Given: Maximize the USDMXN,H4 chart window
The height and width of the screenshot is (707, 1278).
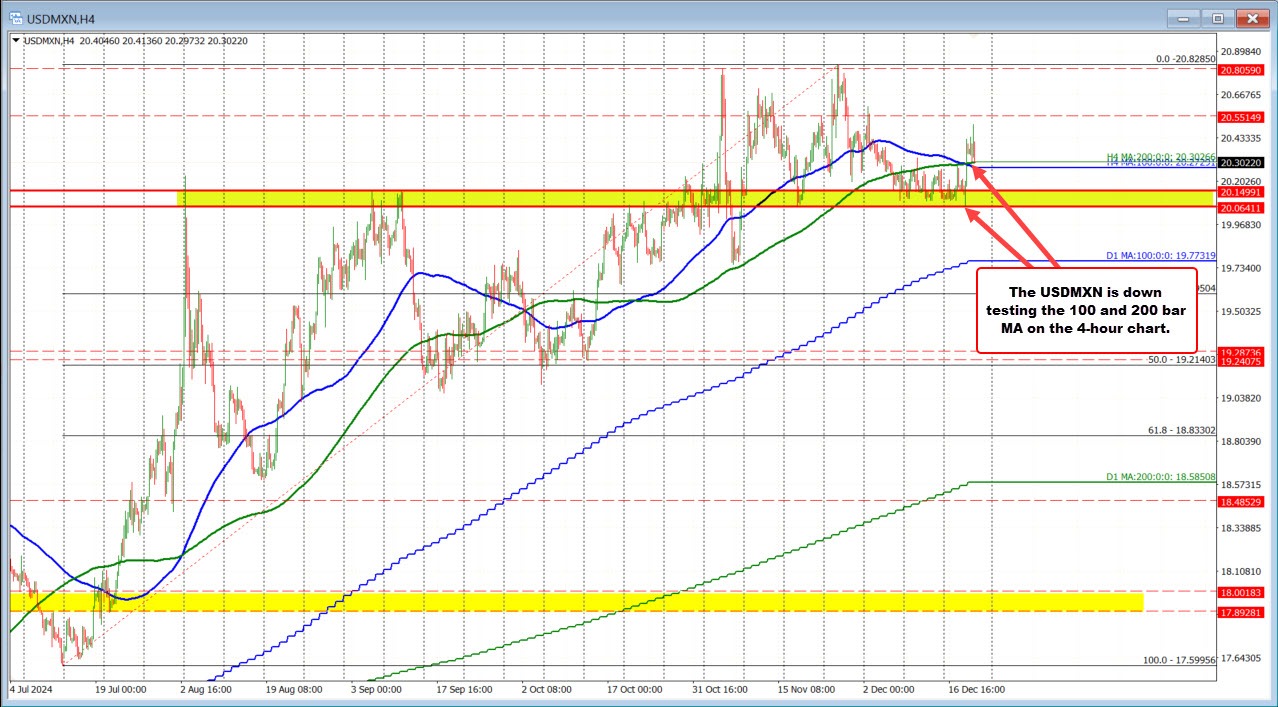Looking at the screenshot, I should (1218, 18).
